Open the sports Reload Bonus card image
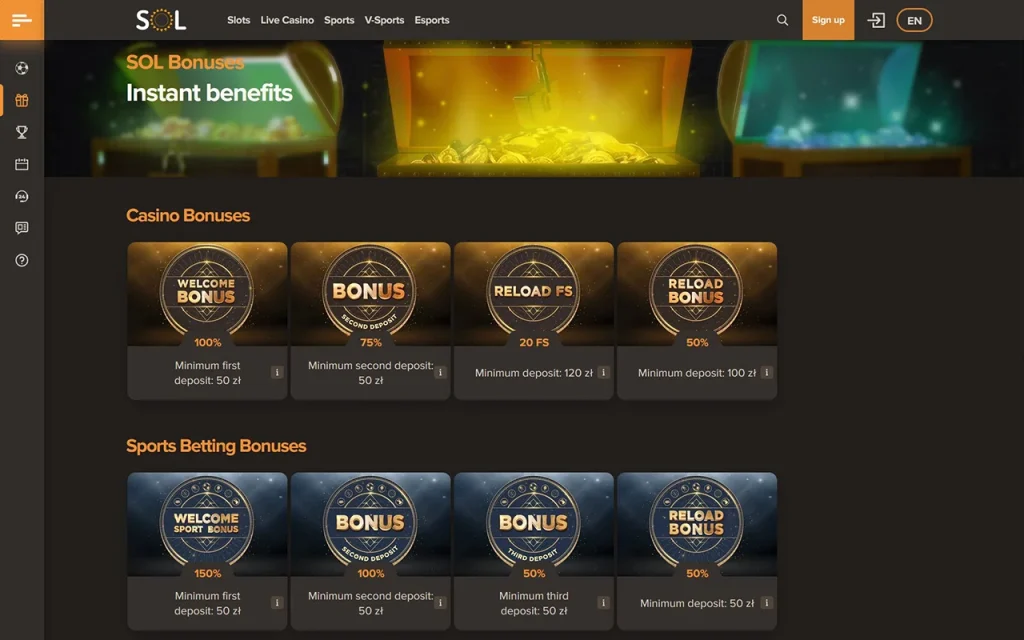 [697, 524]
